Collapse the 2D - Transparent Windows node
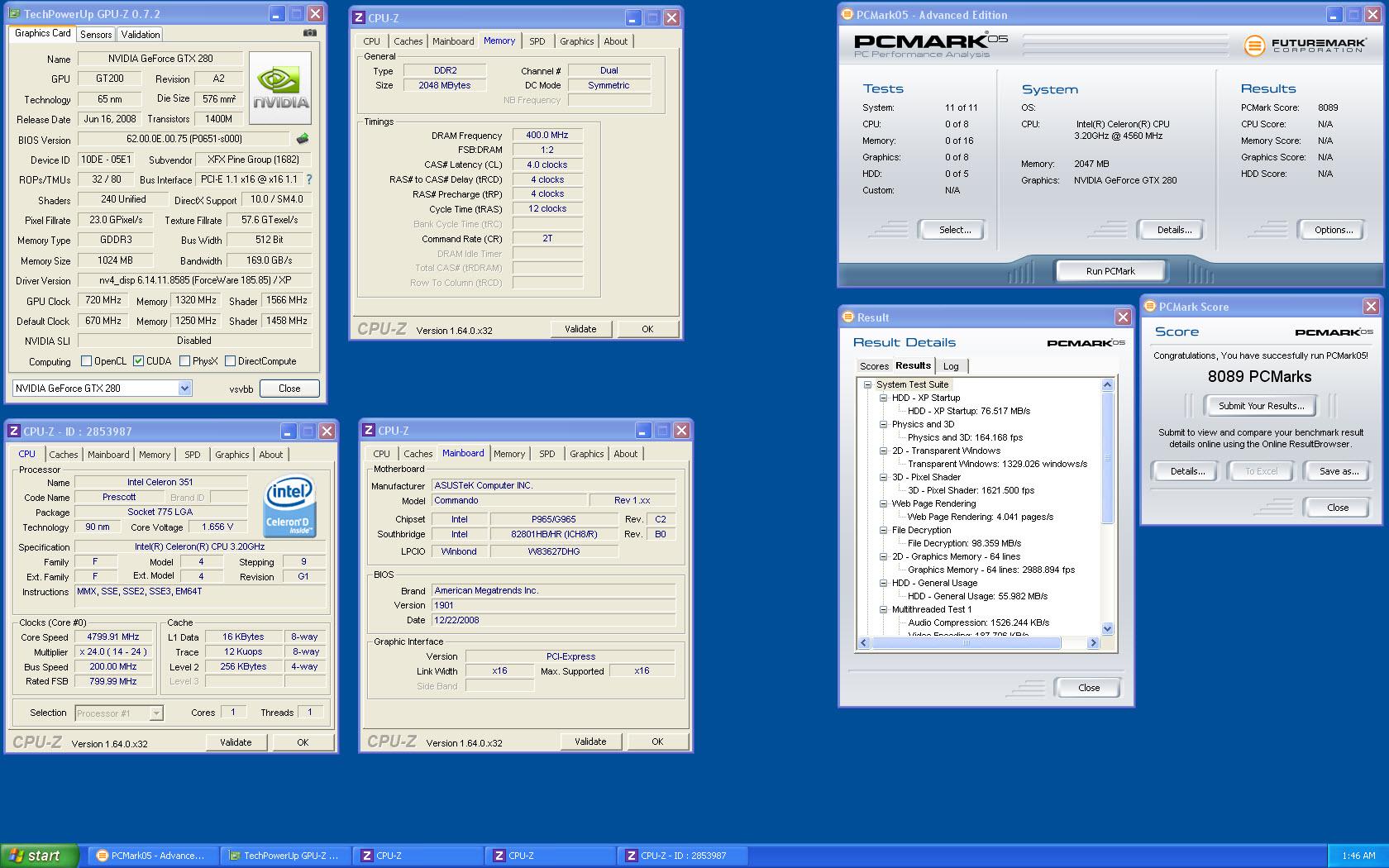1389x868 pixels. click(x=883, y=451)
